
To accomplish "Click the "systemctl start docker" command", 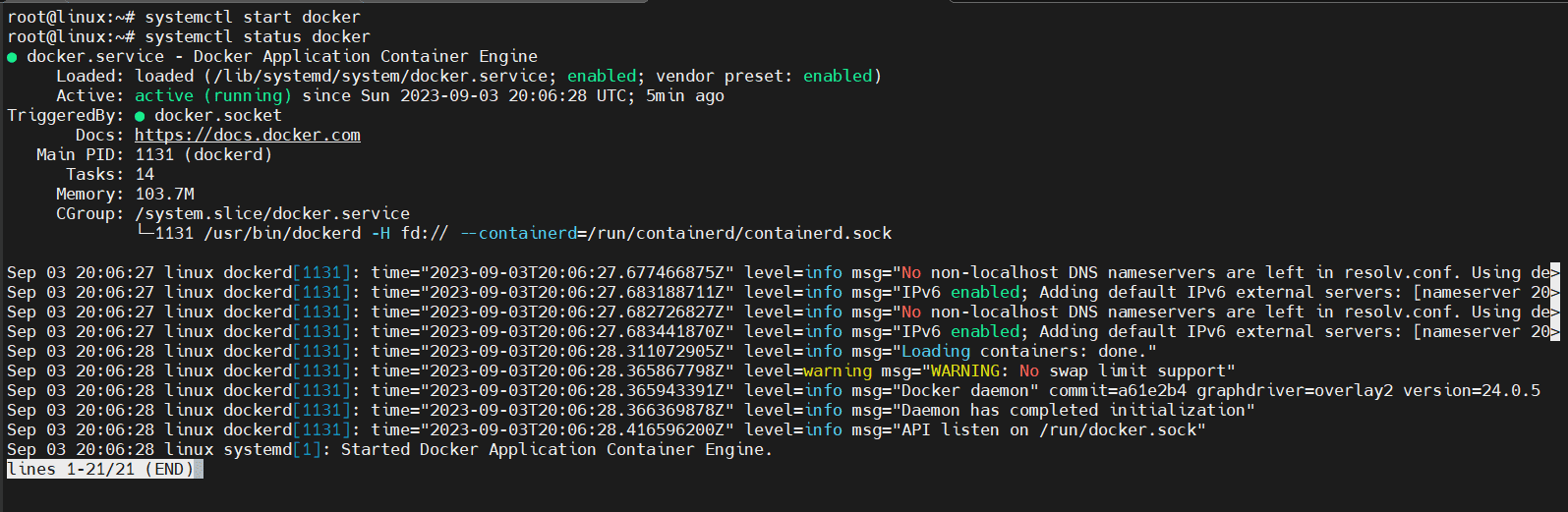I will 253,17.
